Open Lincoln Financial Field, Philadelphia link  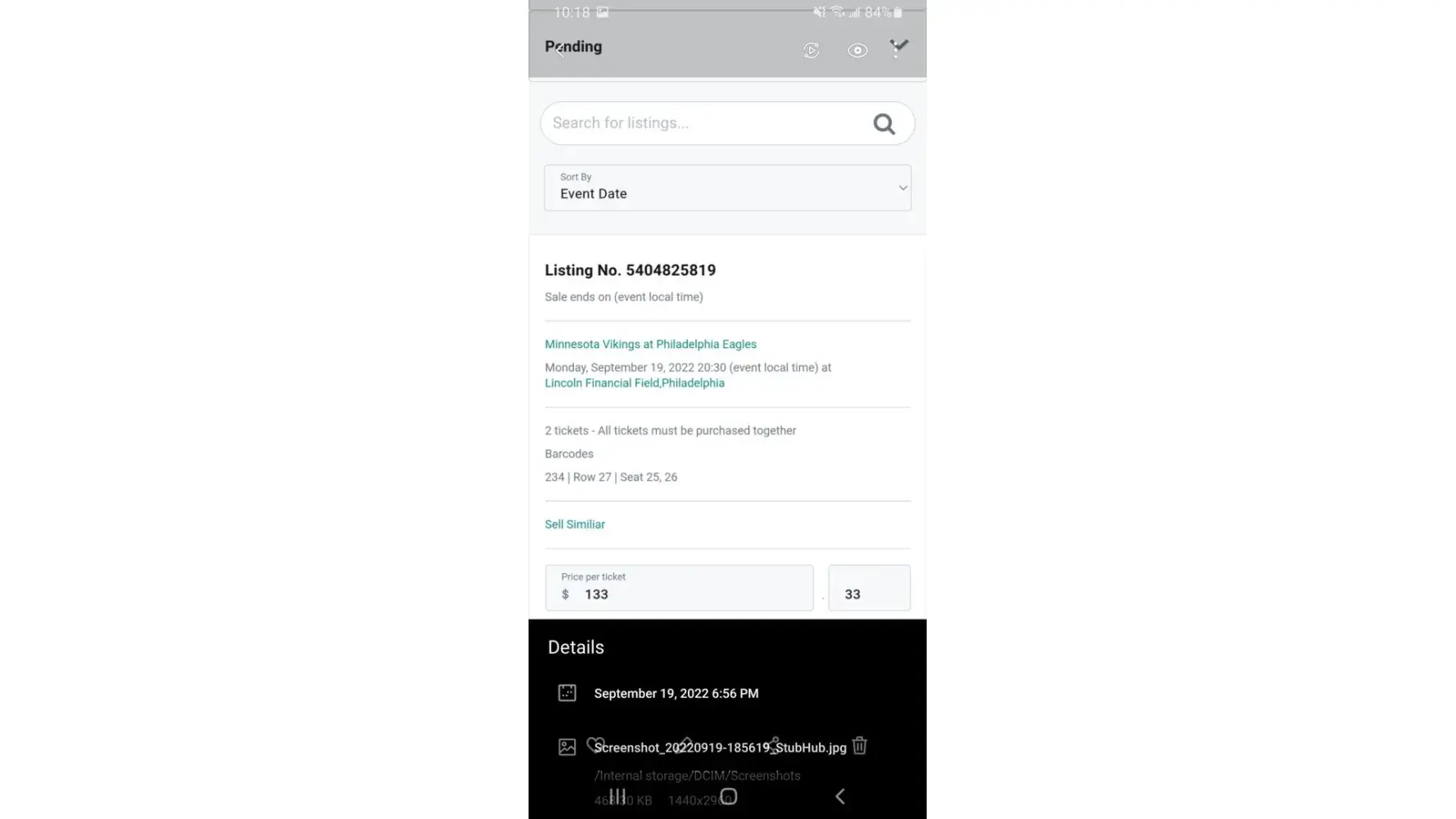pos(635,382)
